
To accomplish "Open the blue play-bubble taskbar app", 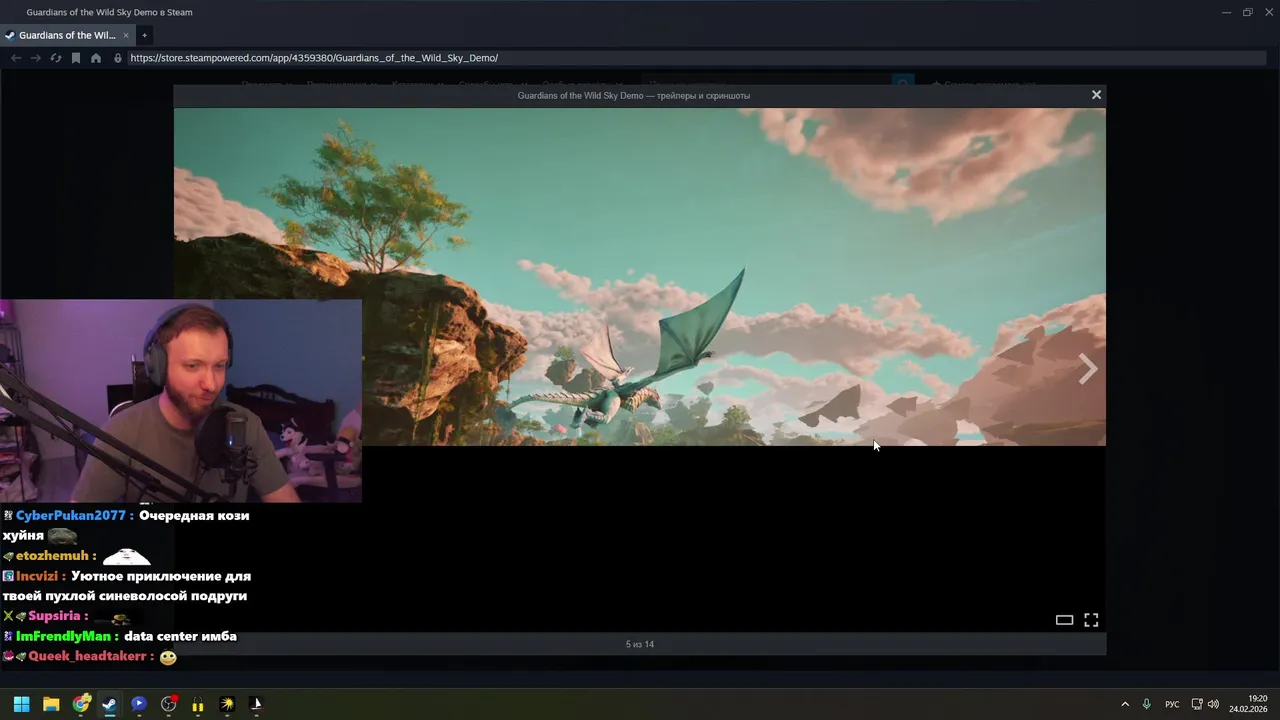I will click(139, 704).
